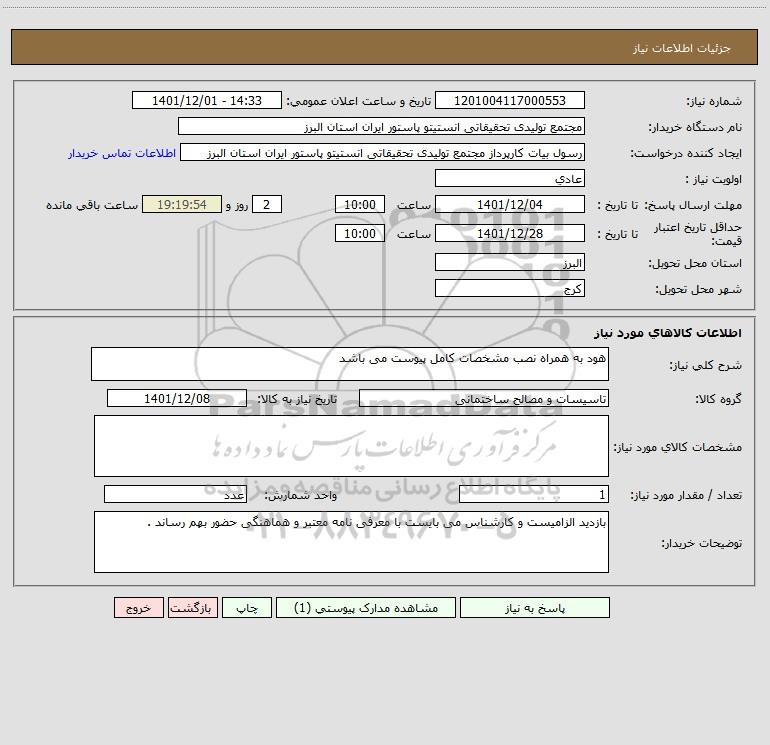The height and width of the screenshot is (745, 770).
Task: Click the delivery province field البرز
Action: pos(510,262)
